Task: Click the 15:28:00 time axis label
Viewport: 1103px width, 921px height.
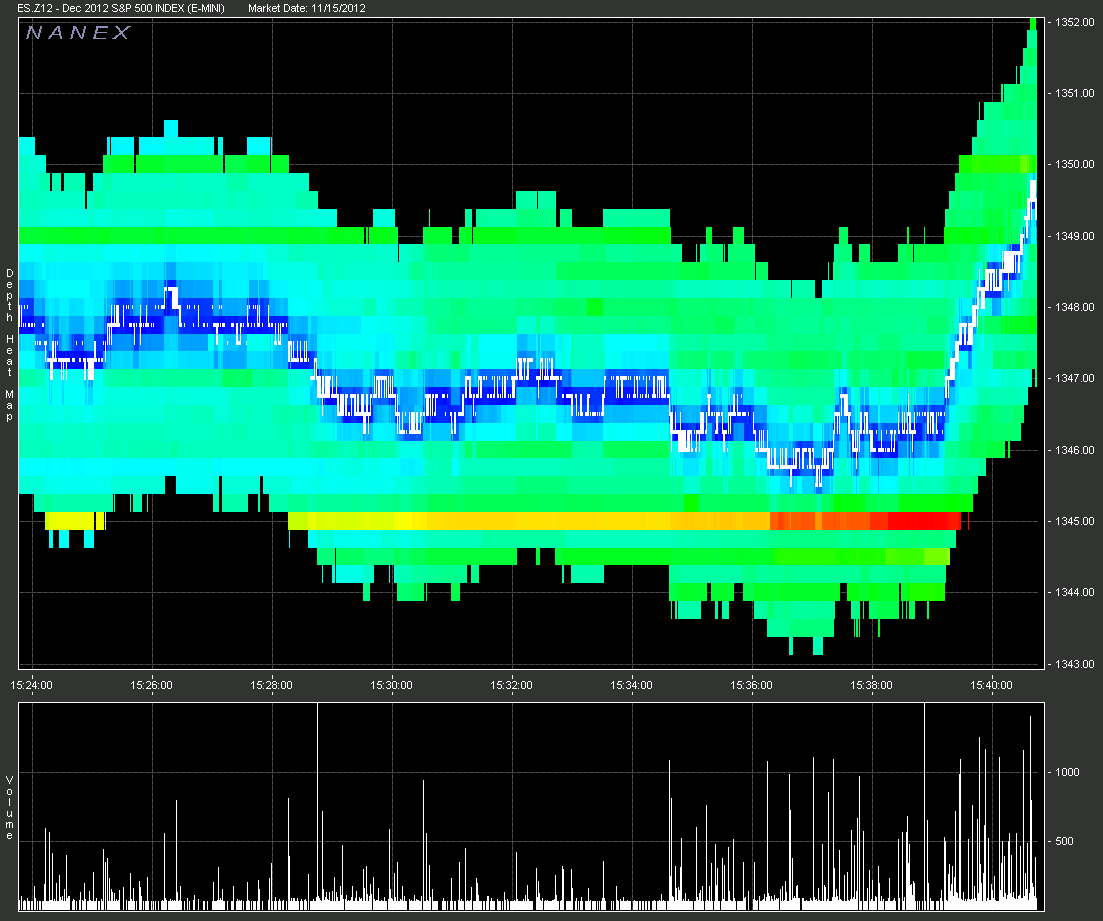Action: [x=272, y=685]
